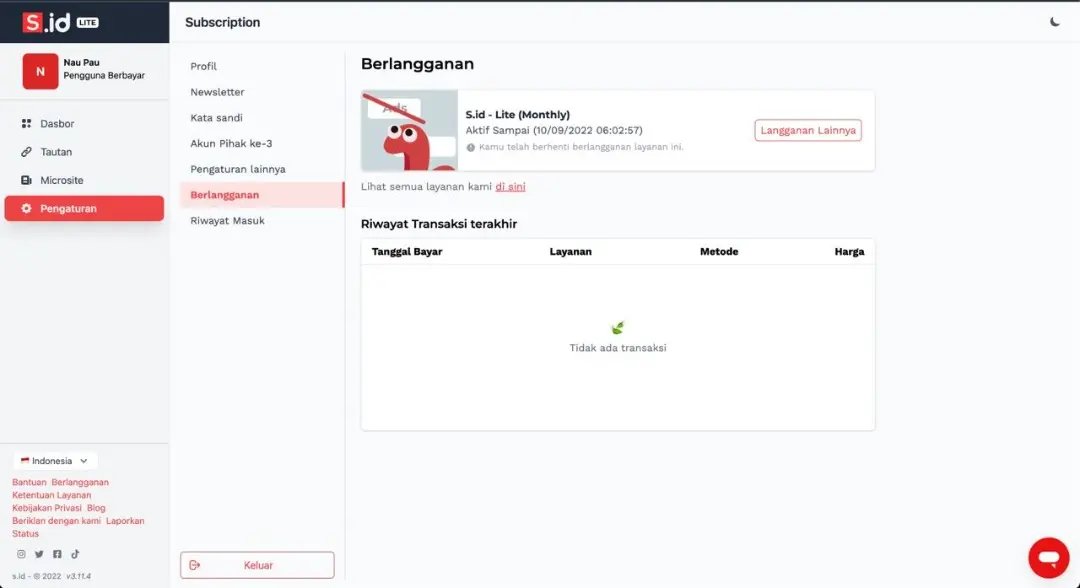
Task: Open the TikTok social icon
Action: (75, 554)
